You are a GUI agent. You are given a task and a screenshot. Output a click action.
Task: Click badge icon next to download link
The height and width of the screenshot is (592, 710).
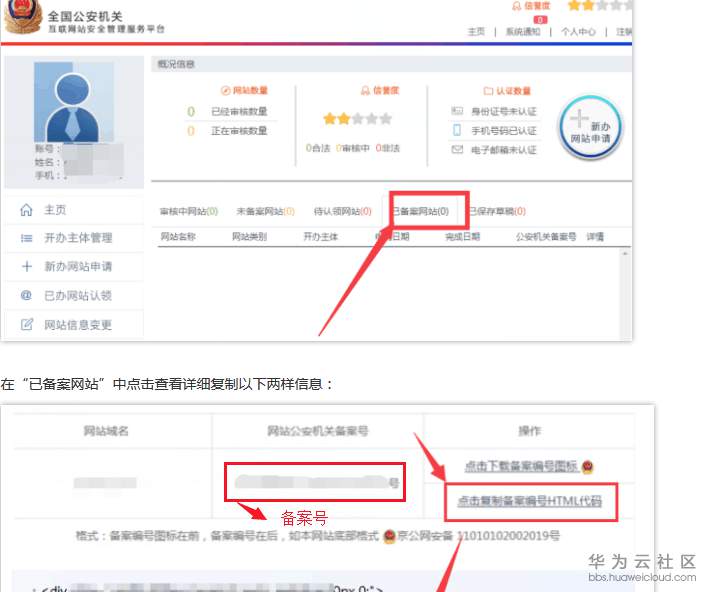(x=587, y=467)
